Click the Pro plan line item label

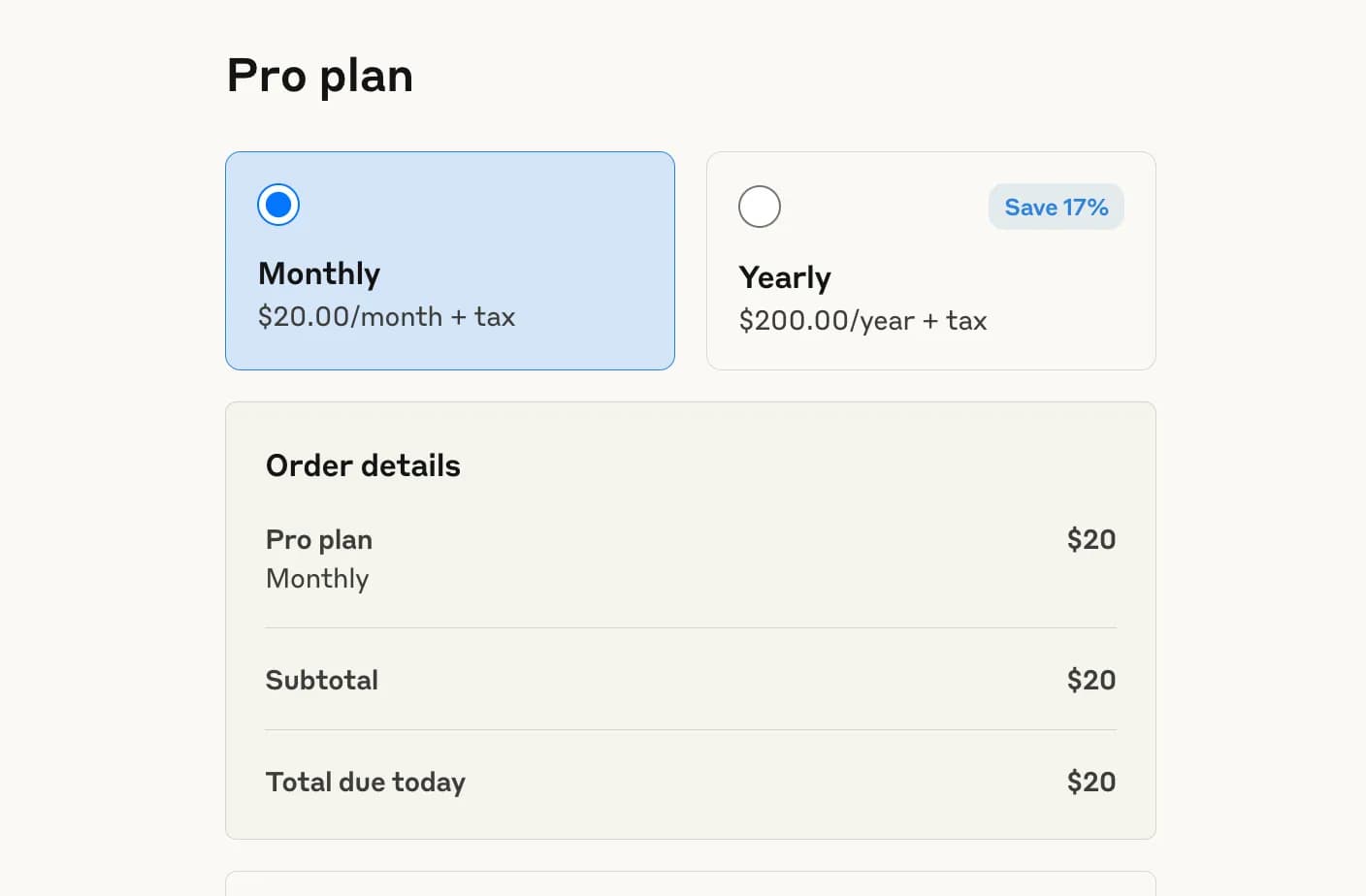click(x=319, y=539)
